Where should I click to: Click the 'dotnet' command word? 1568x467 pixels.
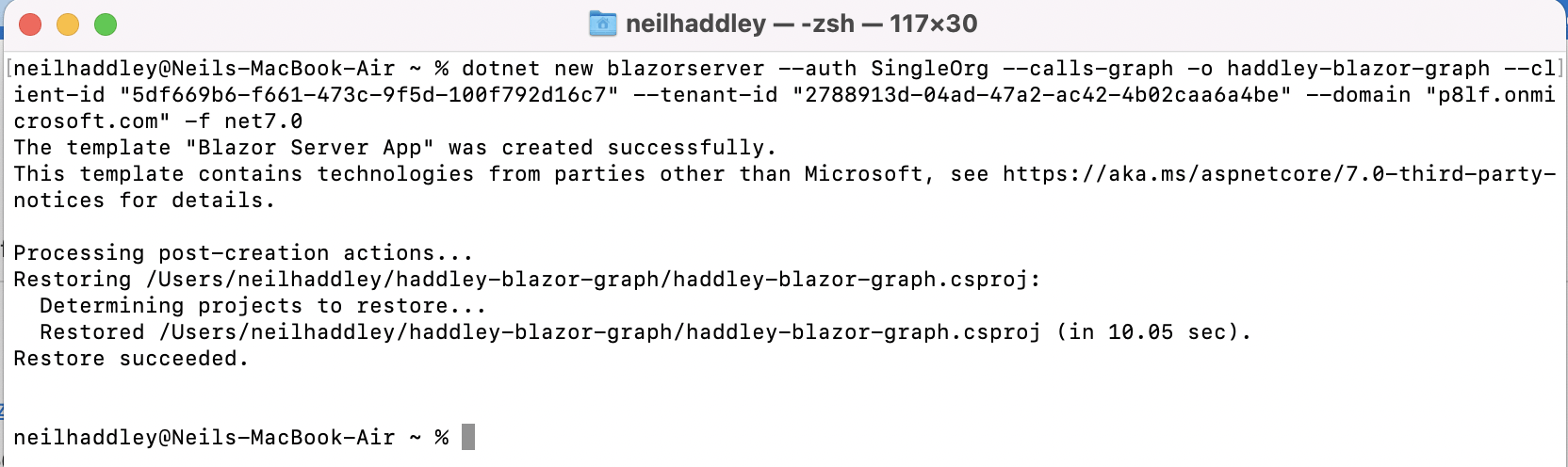[500, 69]
